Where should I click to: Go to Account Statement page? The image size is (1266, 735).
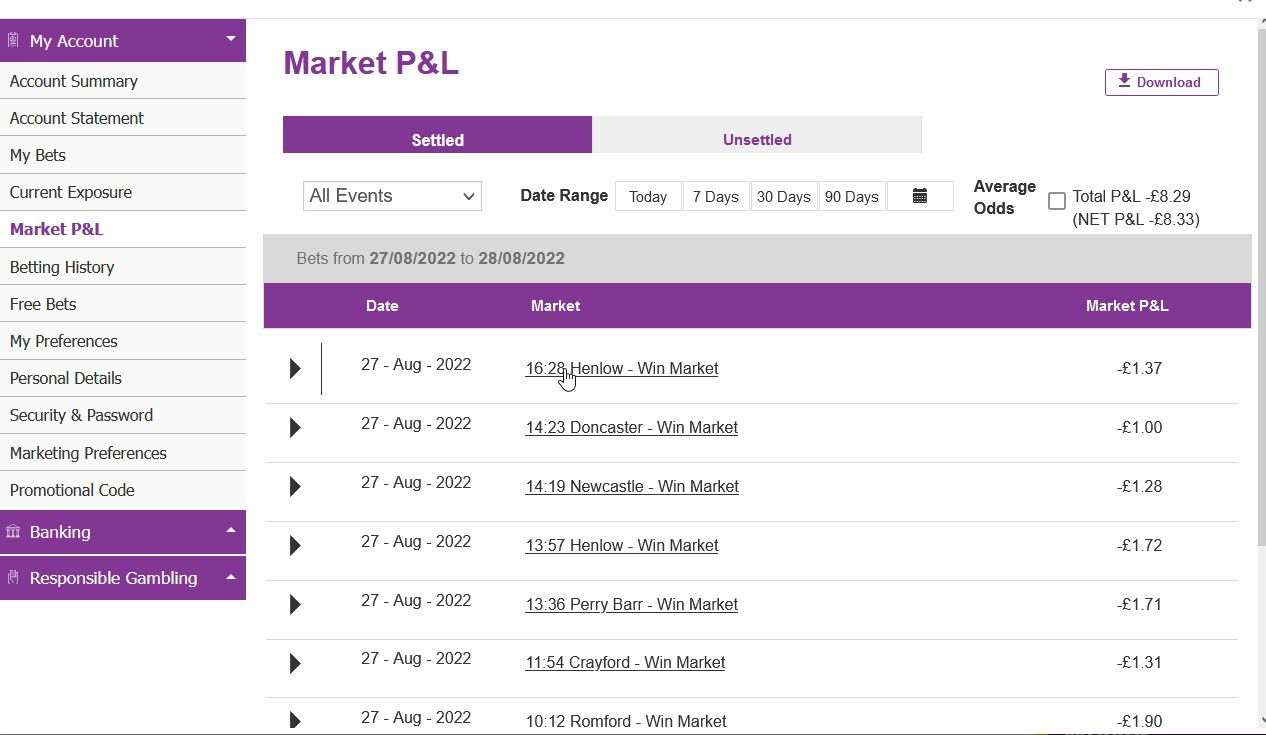[77, 118]
